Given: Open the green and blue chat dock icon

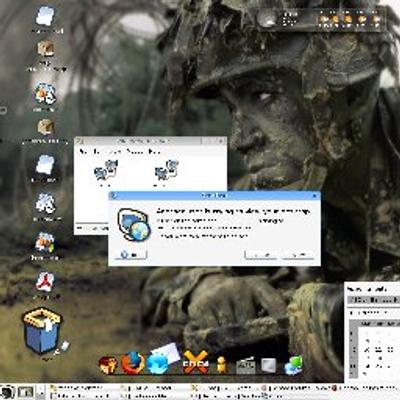Looking at the screenshot, I should (293, 366).
